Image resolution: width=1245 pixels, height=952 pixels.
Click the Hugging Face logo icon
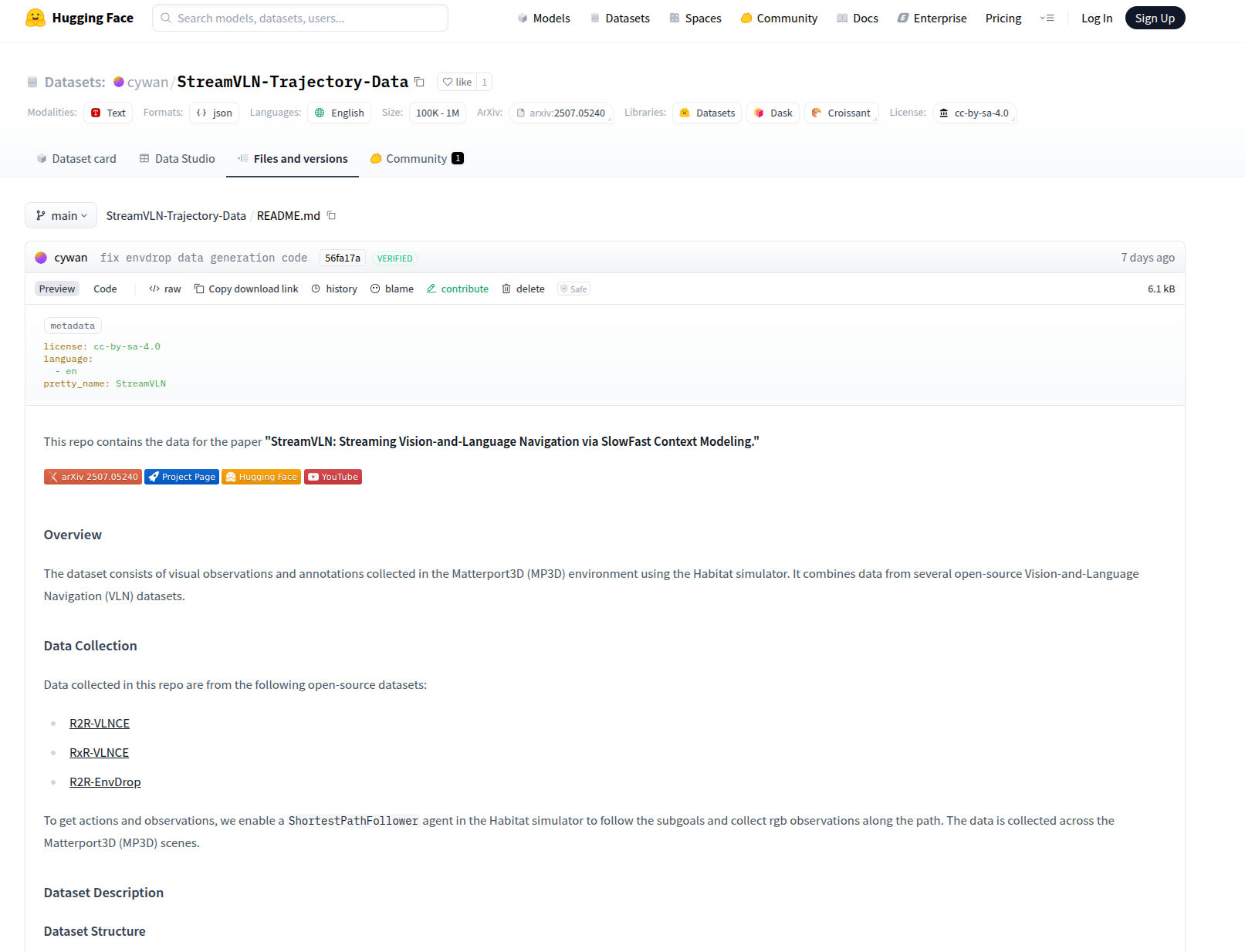point(36,18)
